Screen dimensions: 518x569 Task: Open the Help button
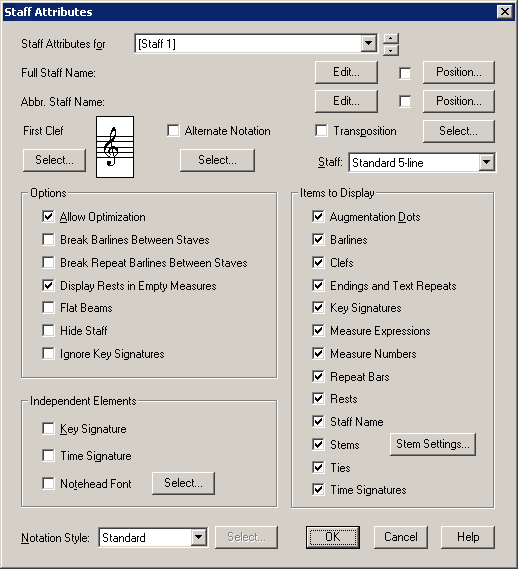click(468, 537)
